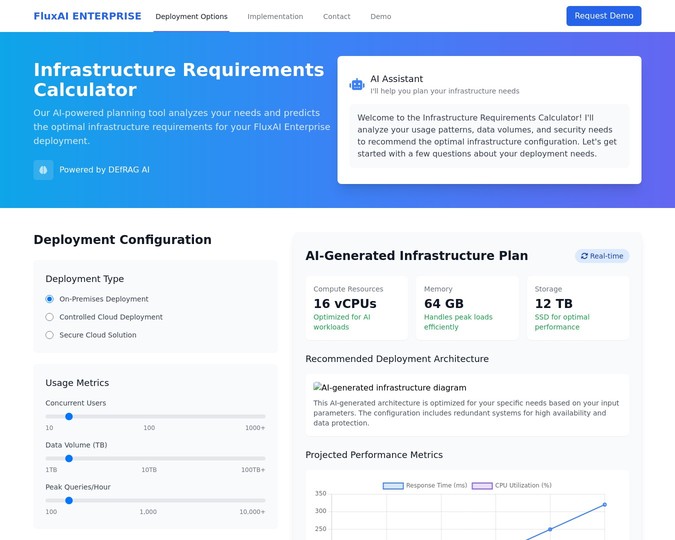
Task: Click the 16 vCPUs compute card
Action: click(356, 308)
